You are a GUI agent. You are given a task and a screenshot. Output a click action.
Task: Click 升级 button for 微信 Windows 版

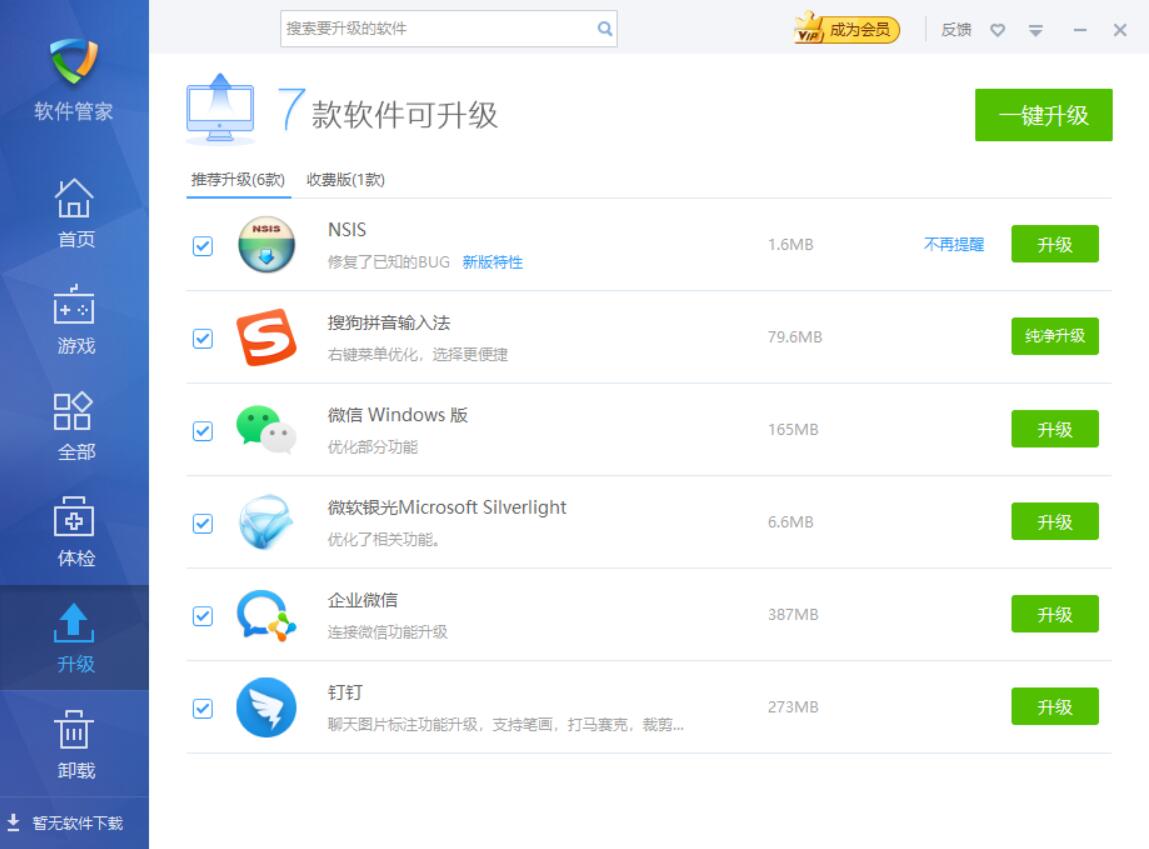(1054, 429)
